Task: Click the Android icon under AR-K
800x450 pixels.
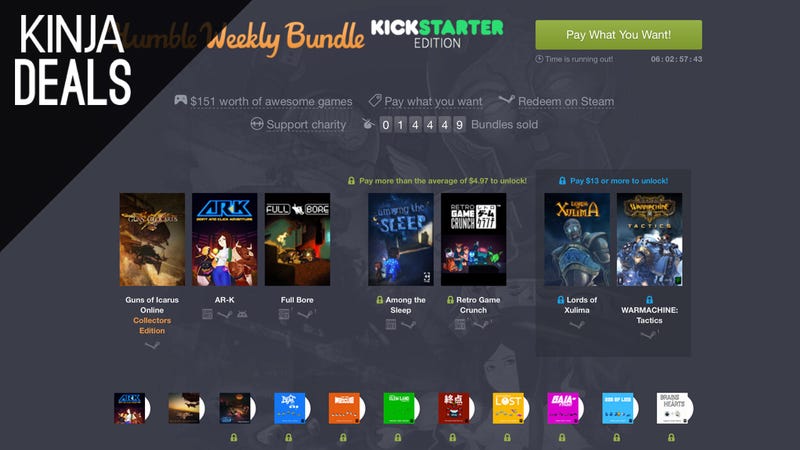Action: click(242, 314)
